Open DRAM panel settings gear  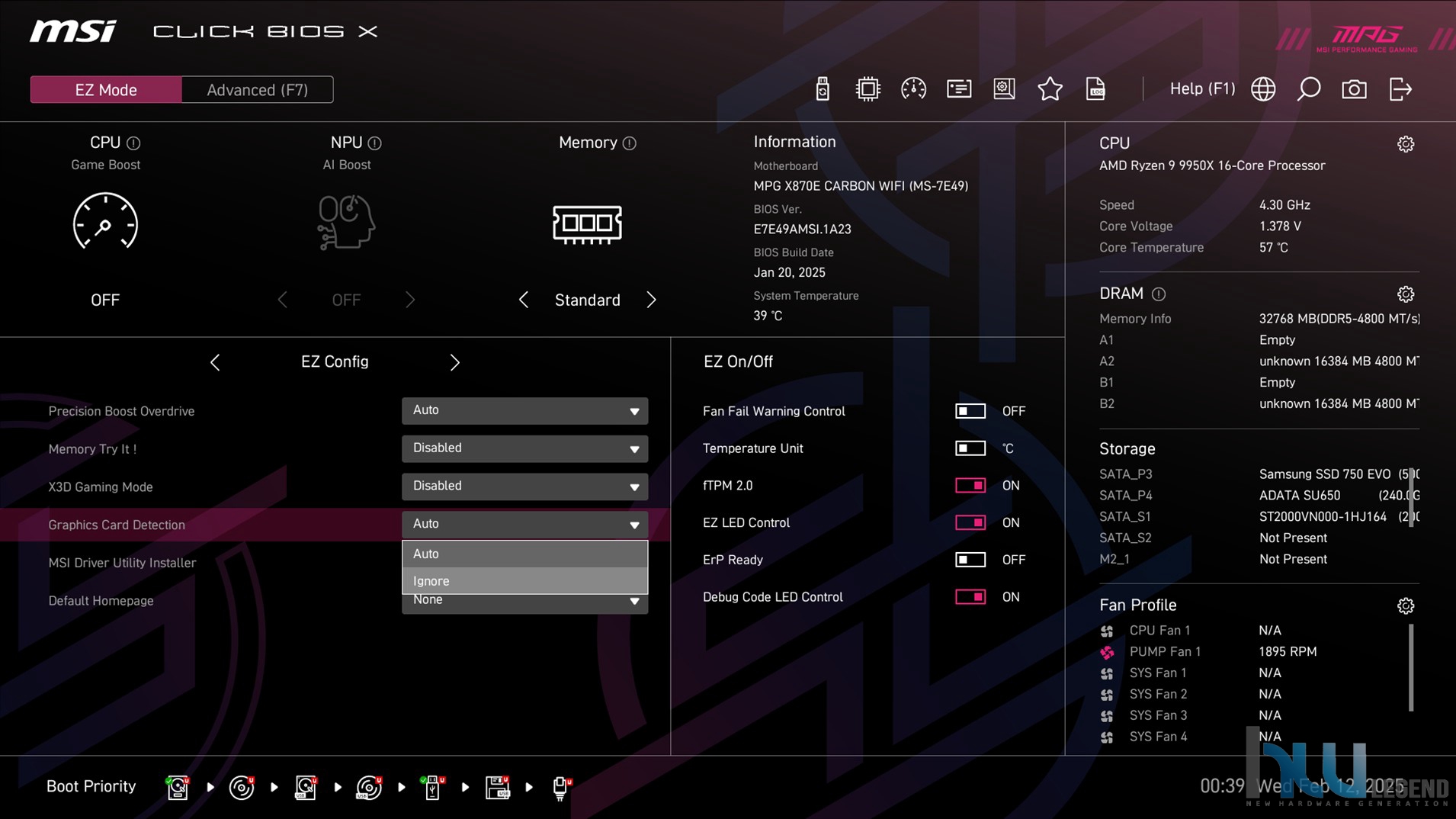(x=1406, y=294)
